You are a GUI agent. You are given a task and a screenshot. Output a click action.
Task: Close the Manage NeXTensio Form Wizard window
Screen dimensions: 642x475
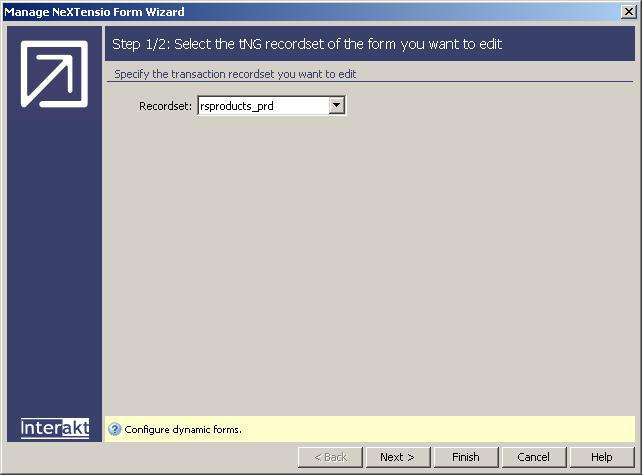pos(629,11)
